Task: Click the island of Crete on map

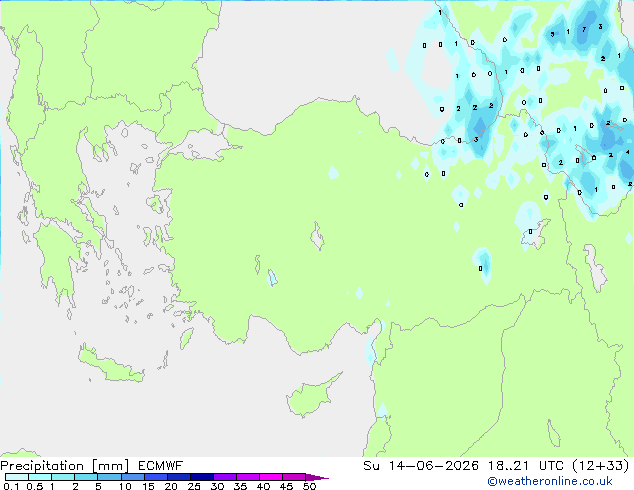Action: point(110,365)
